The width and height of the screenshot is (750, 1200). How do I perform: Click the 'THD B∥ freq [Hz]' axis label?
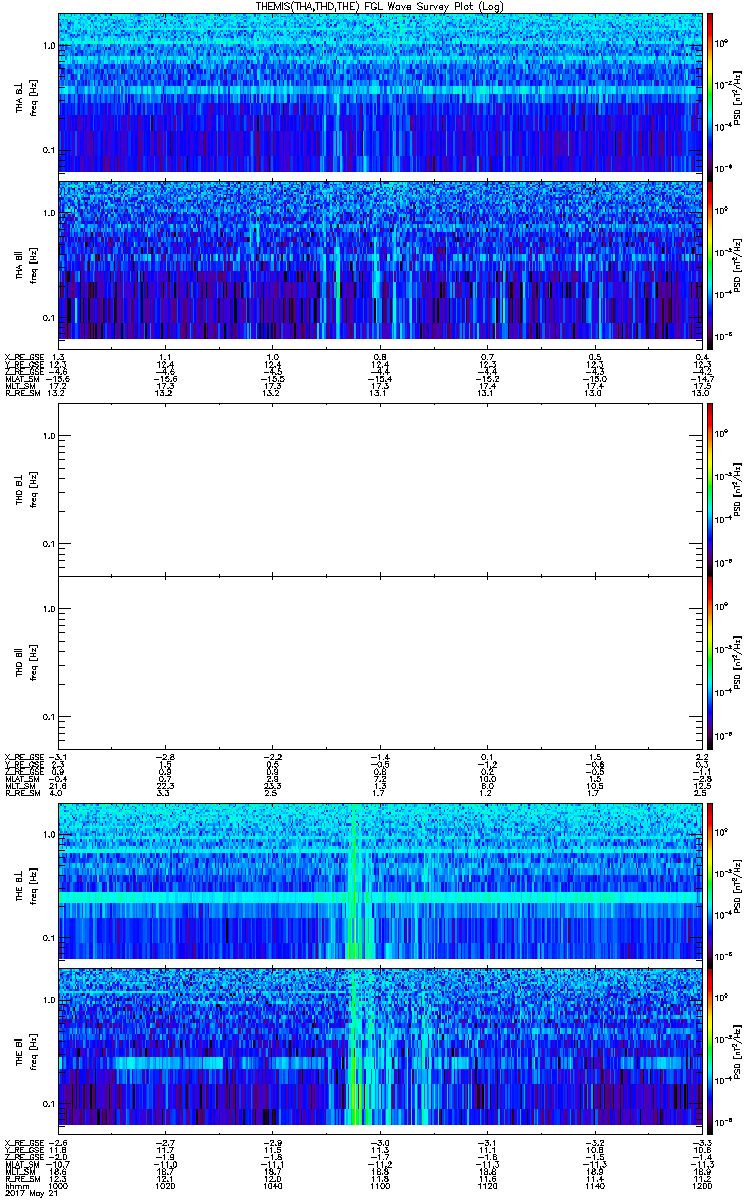26,664
